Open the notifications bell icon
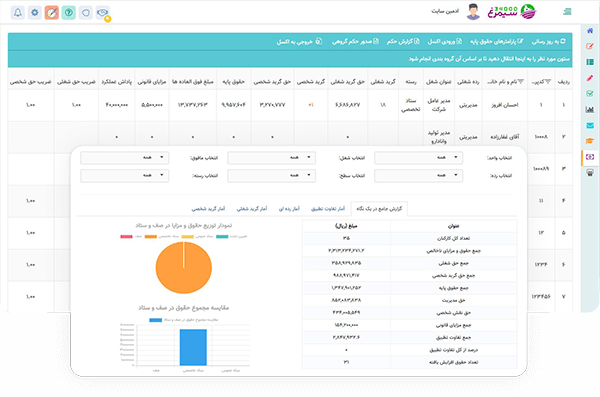600x397 pixels. pyautogui.click(x=18, y=13)
